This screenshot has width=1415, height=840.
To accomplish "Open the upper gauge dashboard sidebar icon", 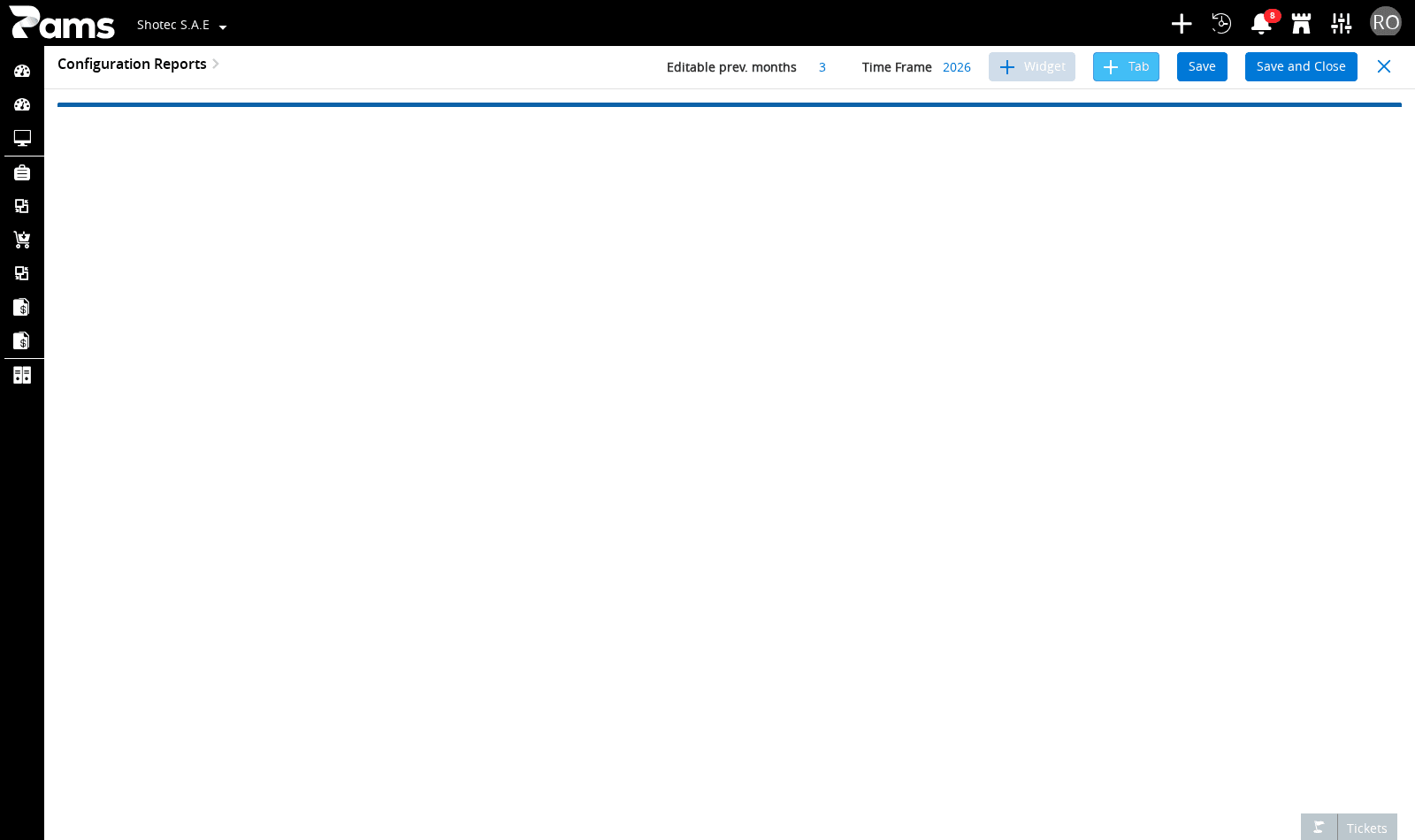I will click(22, 71).
